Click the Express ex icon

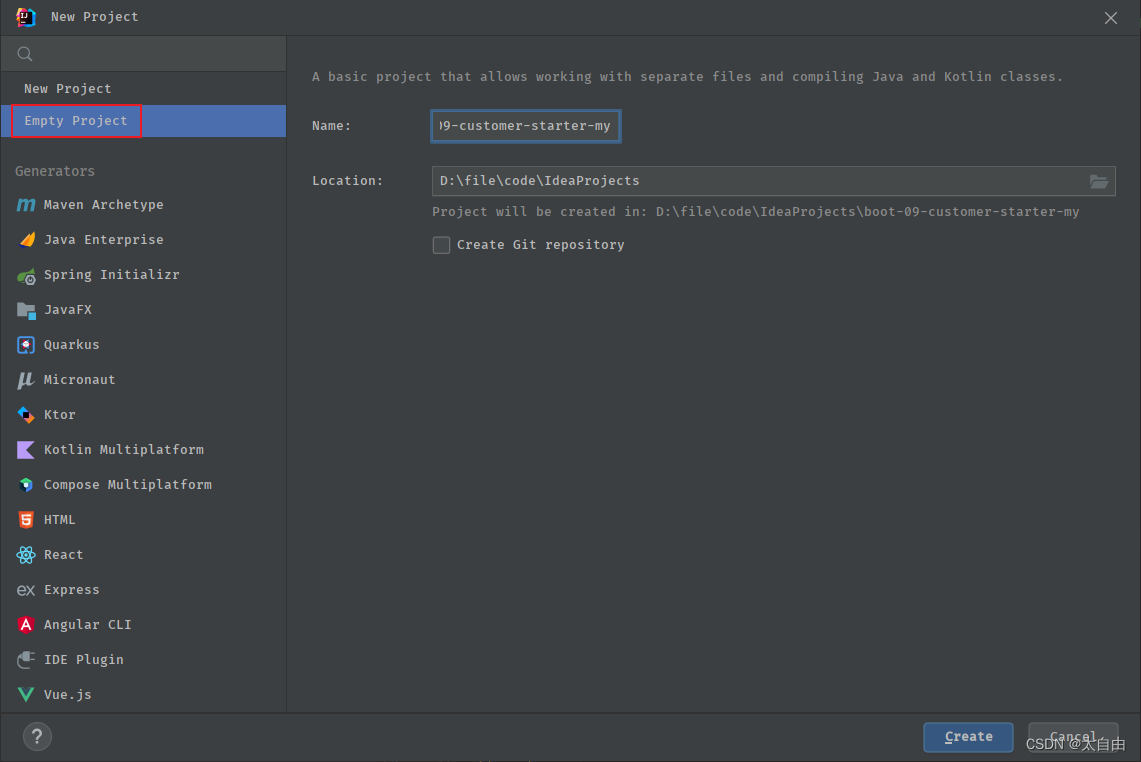coord(25,590)
